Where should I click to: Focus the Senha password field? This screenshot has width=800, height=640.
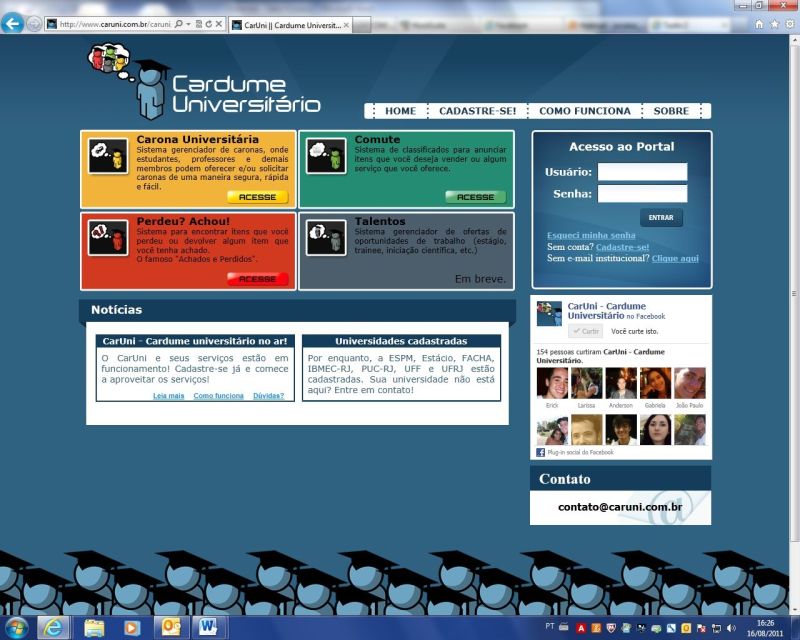(642, 194)
